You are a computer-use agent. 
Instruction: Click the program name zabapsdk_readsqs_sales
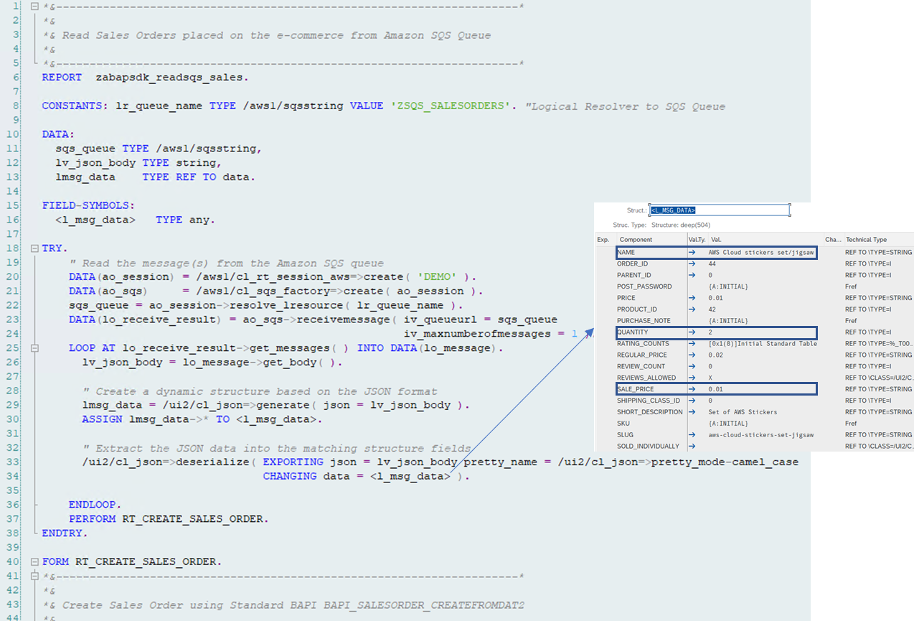[172, 78]
